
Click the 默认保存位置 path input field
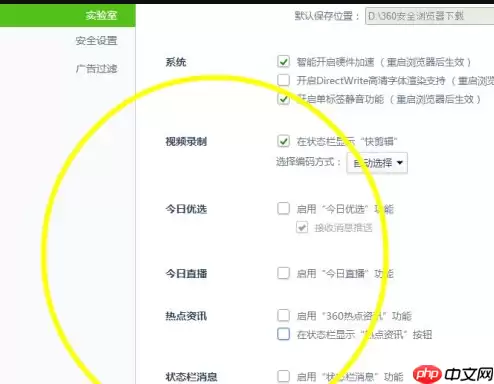(x=430, y=16)
